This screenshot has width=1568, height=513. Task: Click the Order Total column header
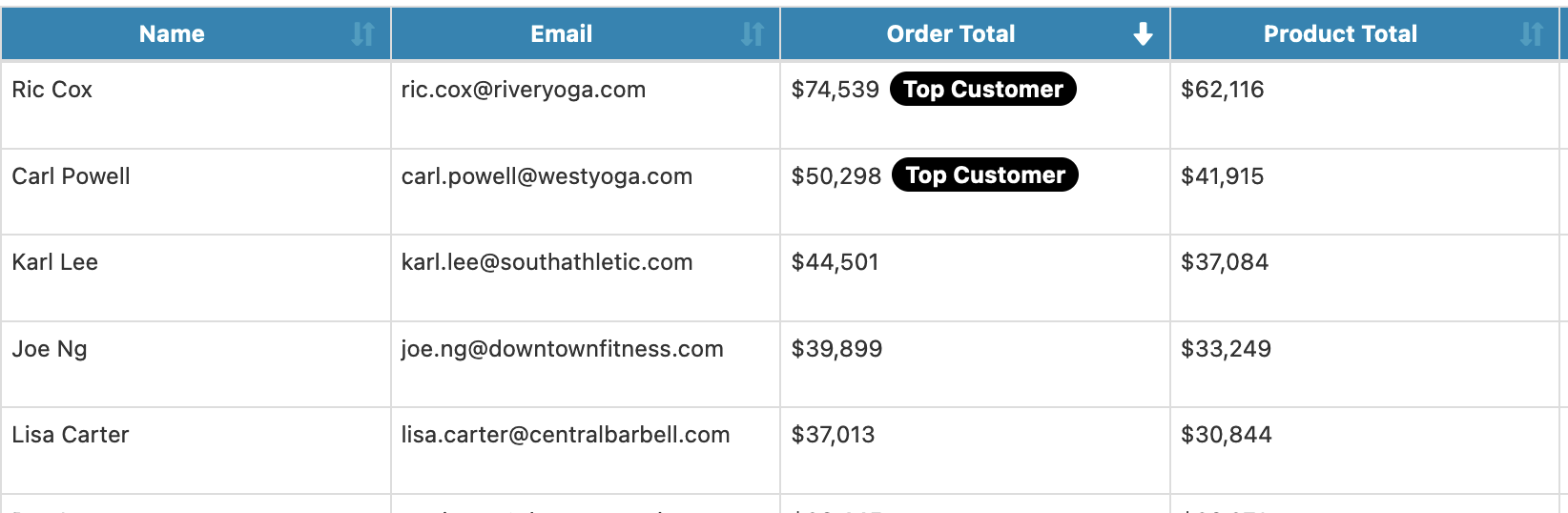coord(951,34)
